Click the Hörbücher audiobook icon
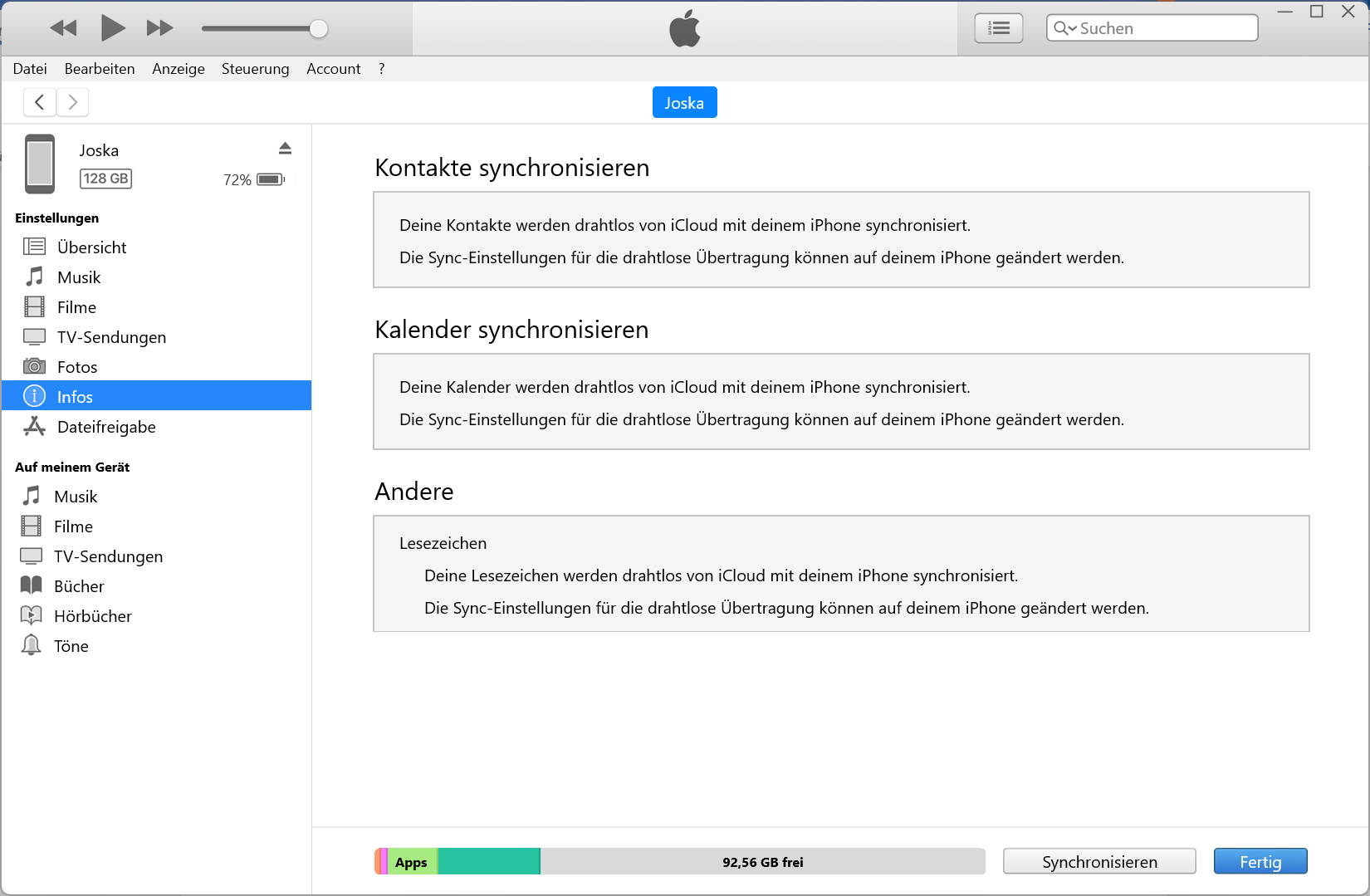This screenshot has height=896, width=1370. click(x=31, y=615)
